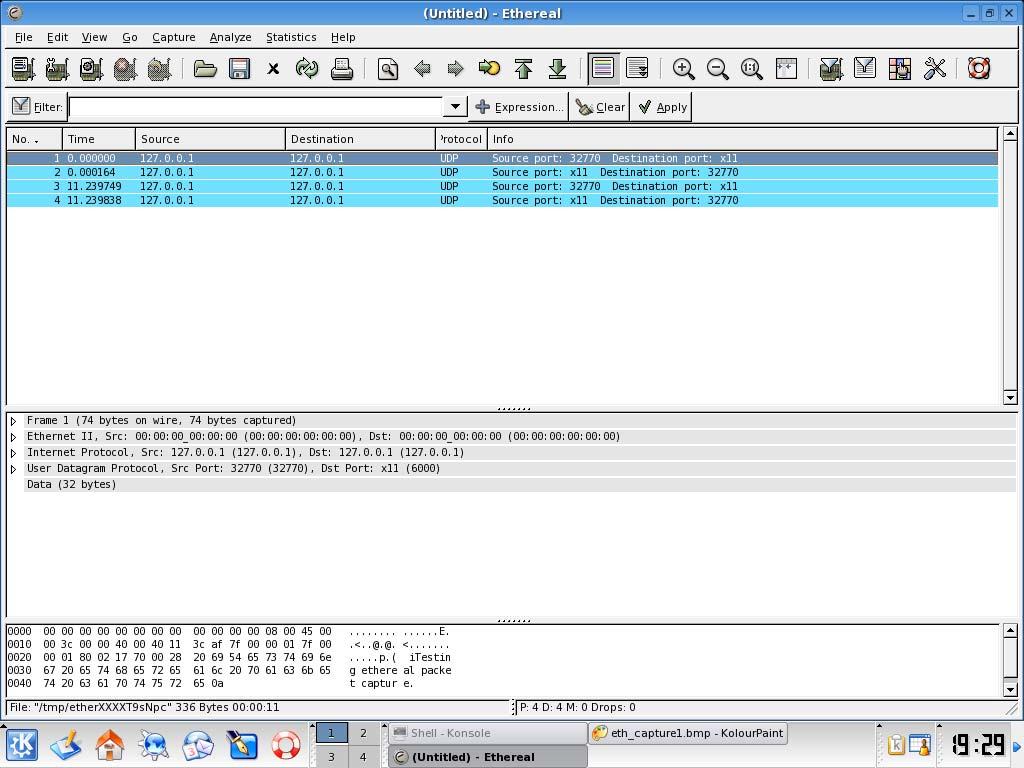Open the File menu
1024x768 pixels.
pyautogui.click(x=24, y=37)
